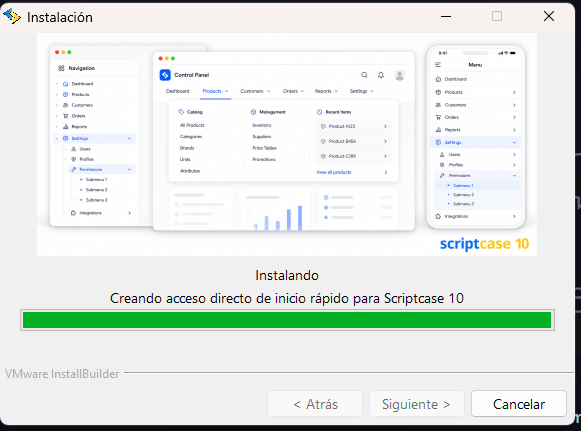Click the green installation progress bar

click(287, 320)
